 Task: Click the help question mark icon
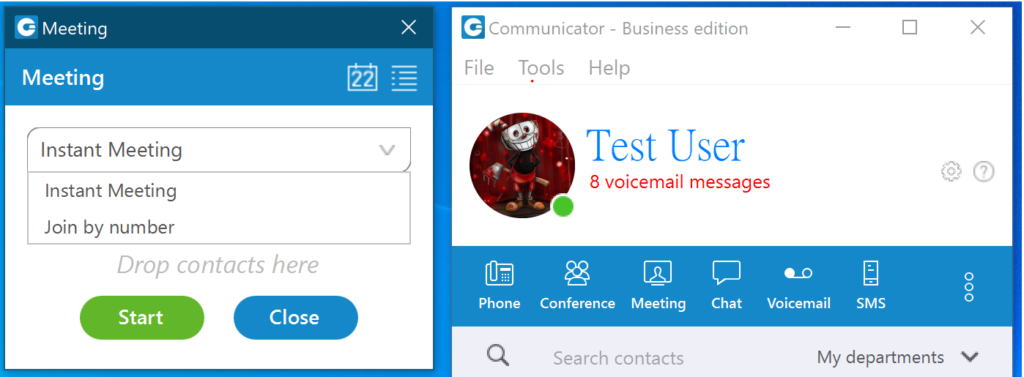(x=984, y=172)
